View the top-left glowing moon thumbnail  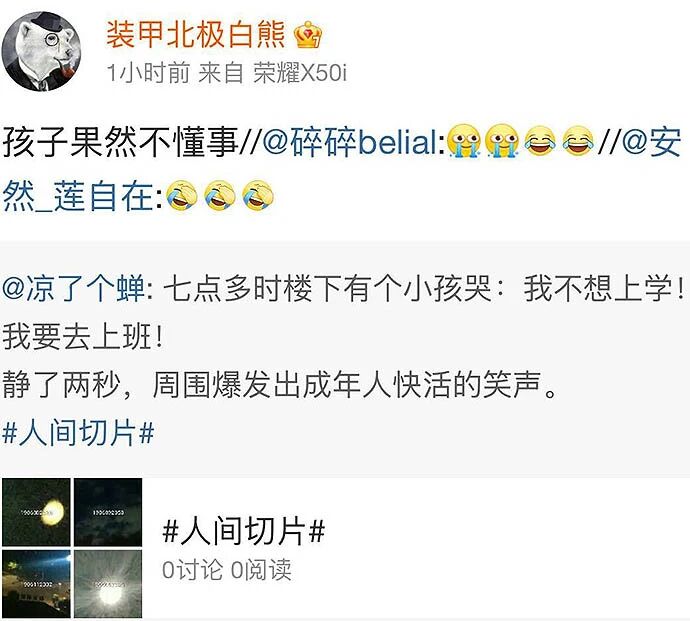[36, 512]
